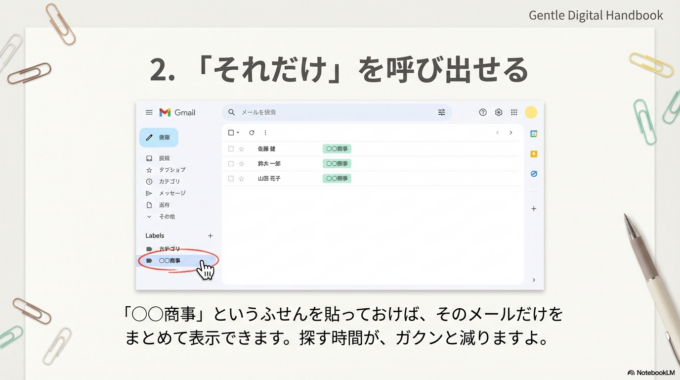Click the Gmail logo
Image resolution: width=680 pixels, height=380 pixels.
(x=177, y=112)
